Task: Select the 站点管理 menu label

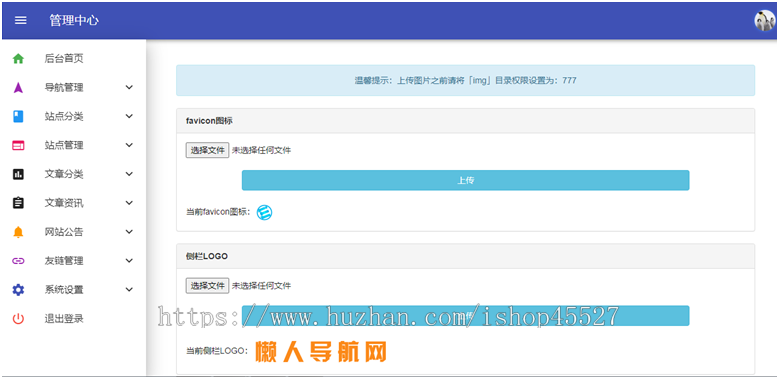Action: (x=64, y=146)
